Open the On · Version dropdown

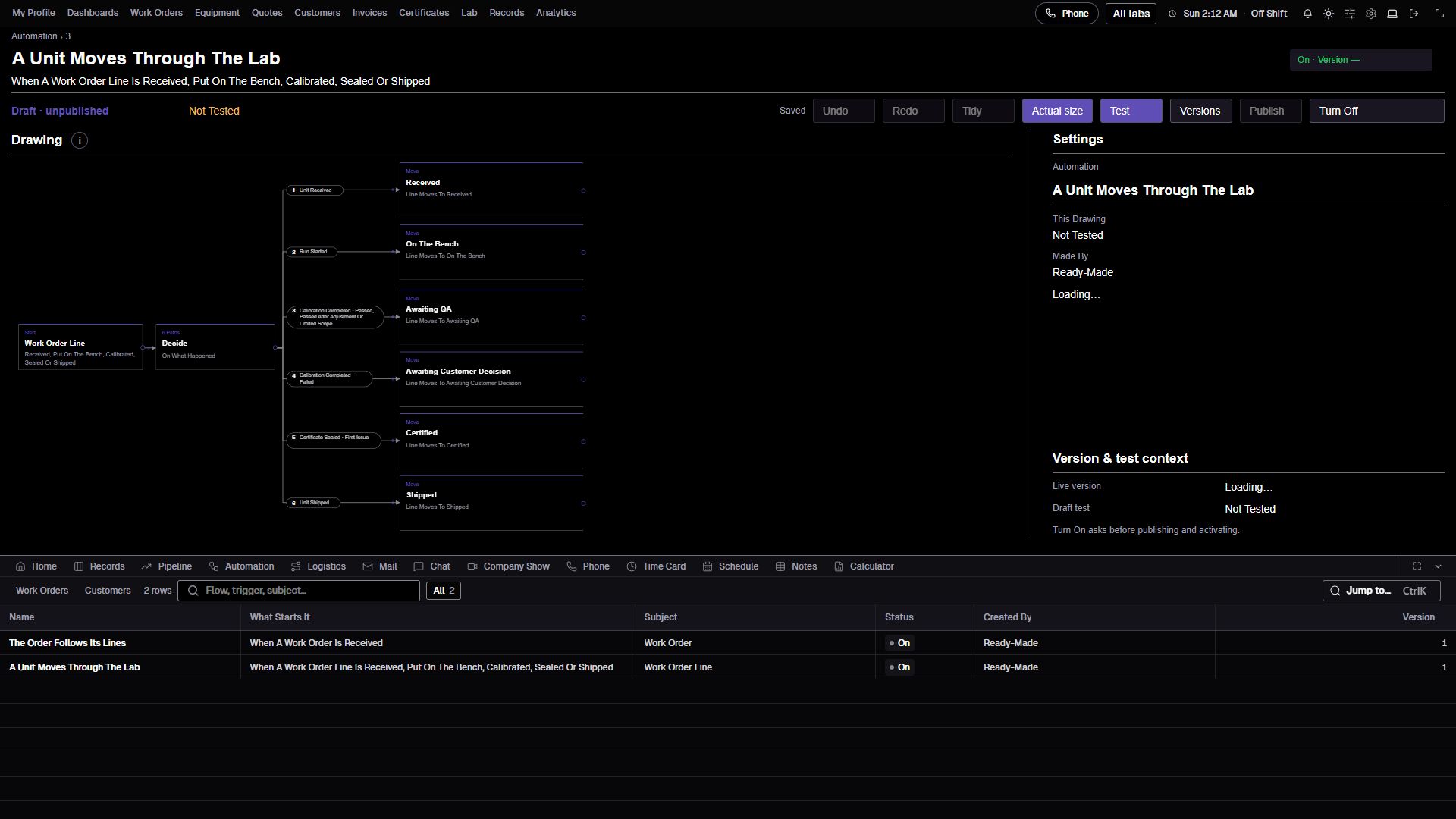[x=1360, y=60]
